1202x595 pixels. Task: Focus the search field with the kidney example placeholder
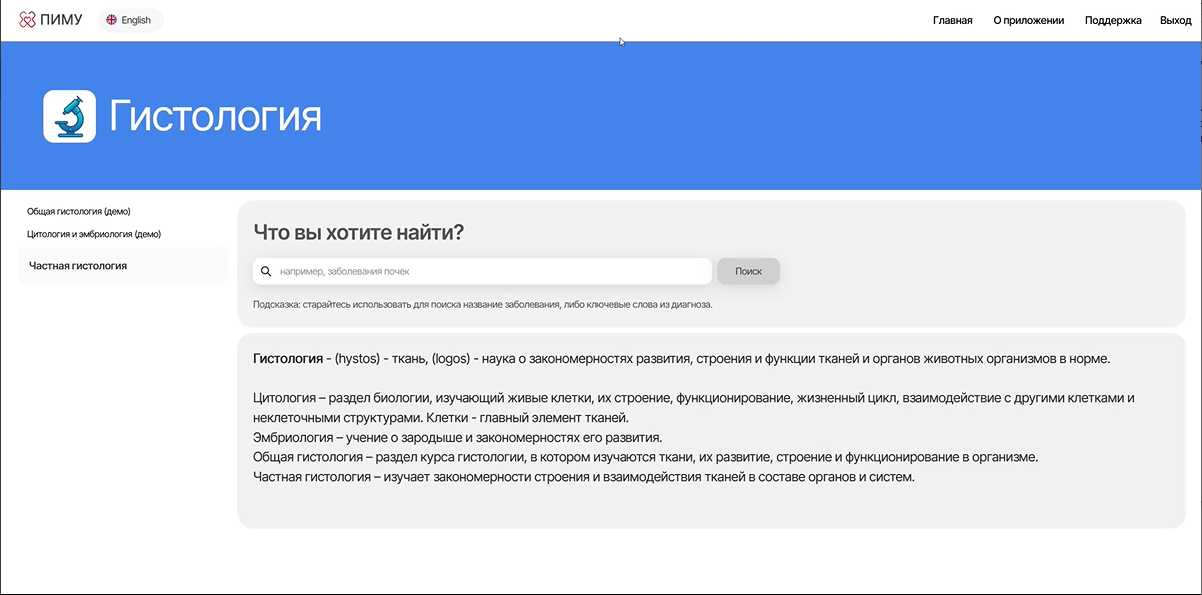pos(490,271)
